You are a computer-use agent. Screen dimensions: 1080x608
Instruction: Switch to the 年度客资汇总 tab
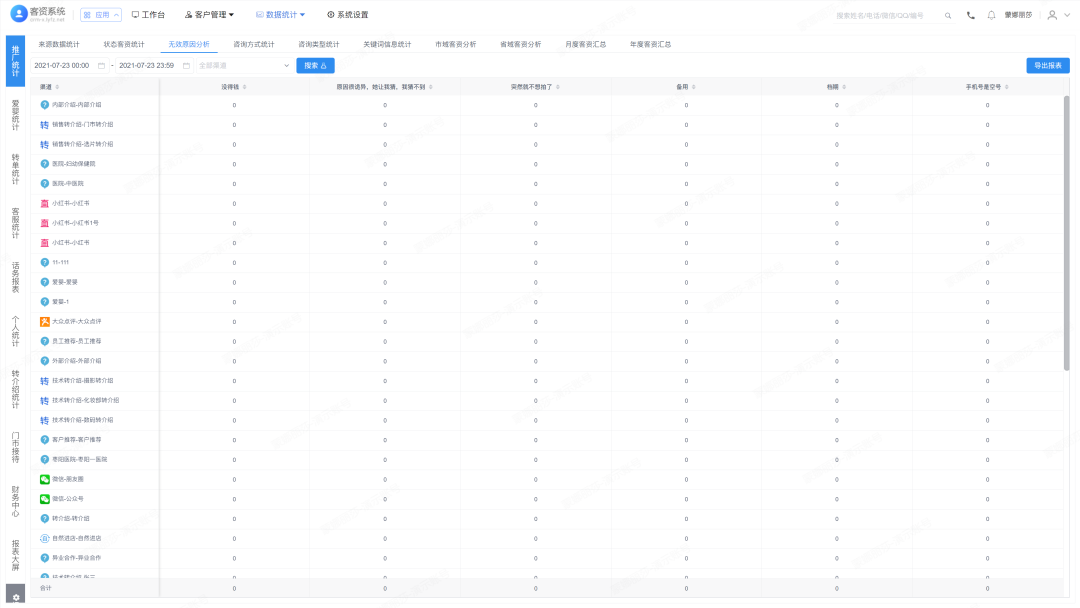pos(650,44)
